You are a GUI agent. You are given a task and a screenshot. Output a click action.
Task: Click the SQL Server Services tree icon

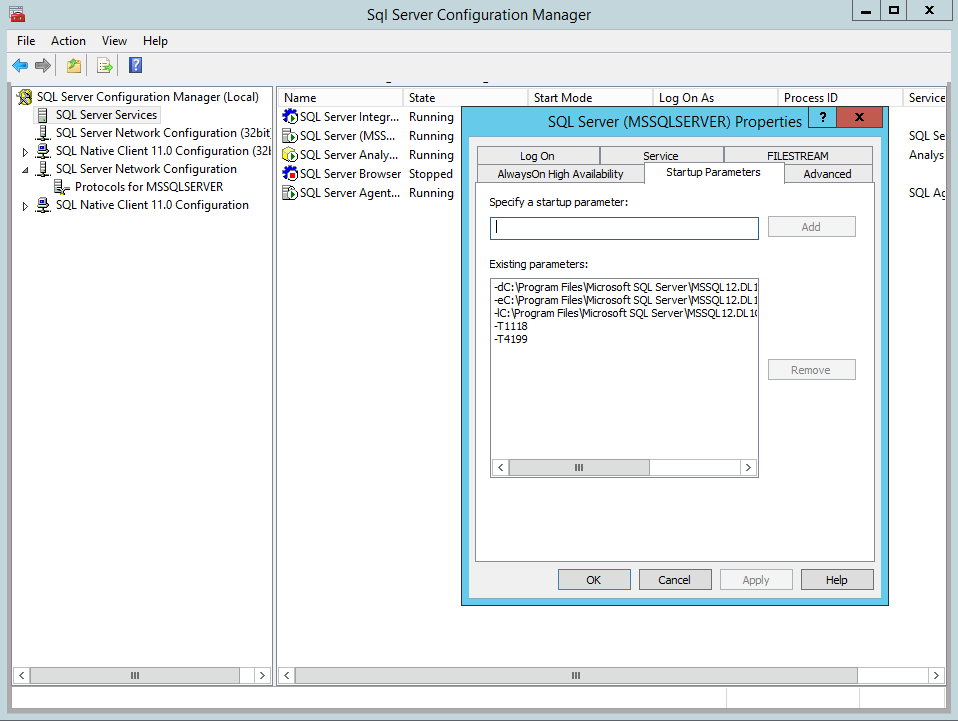point(42,115)
